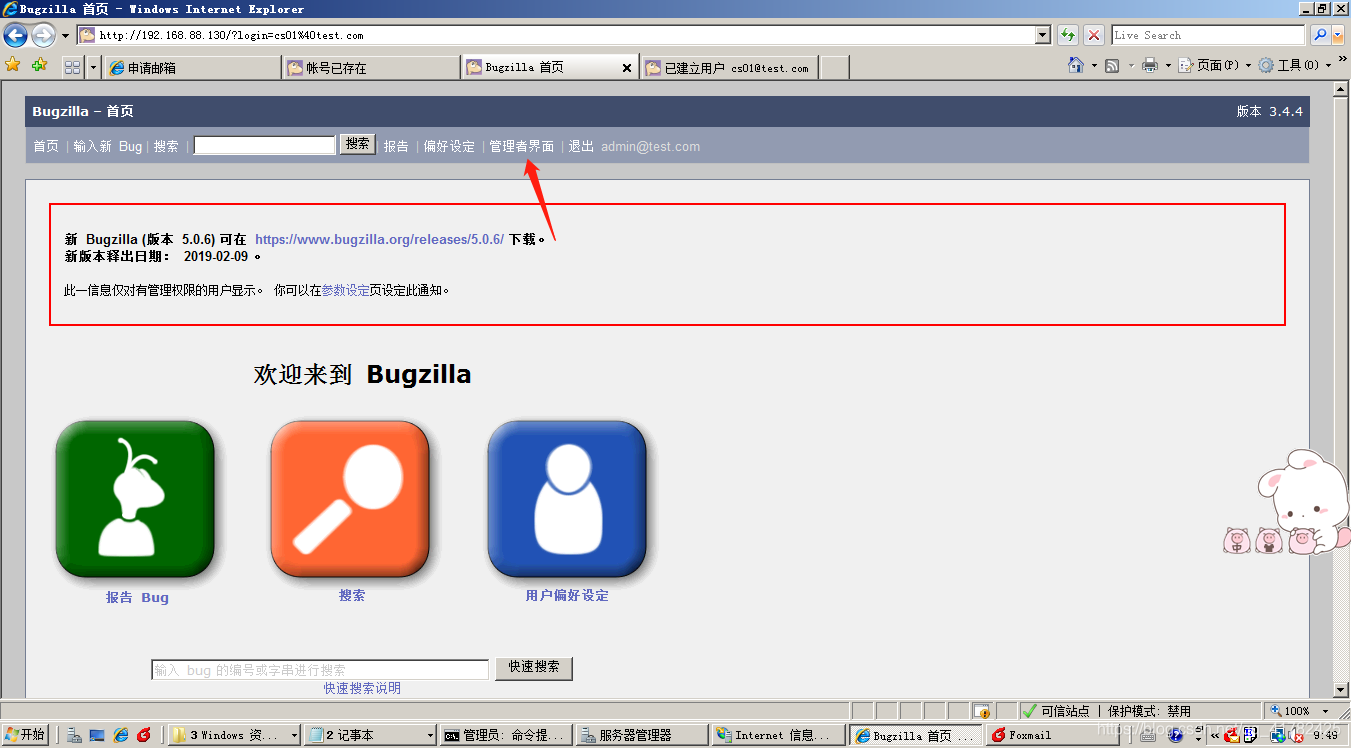The image size is (1351, 748).
Task: Switch to the 帐号已存在 tab
Action: point(371,67)
